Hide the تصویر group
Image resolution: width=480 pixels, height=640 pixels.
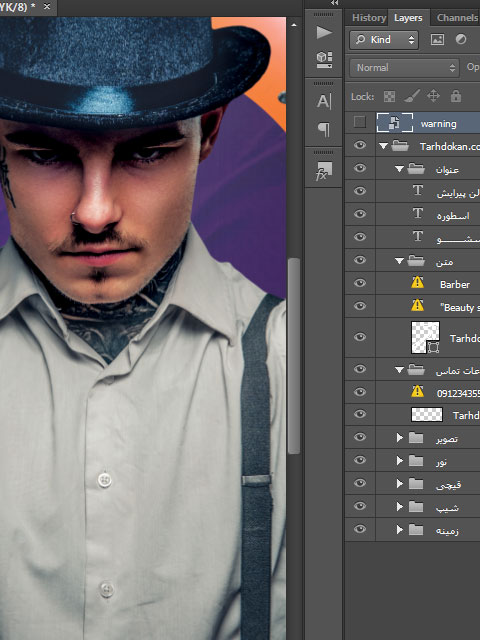360,437
